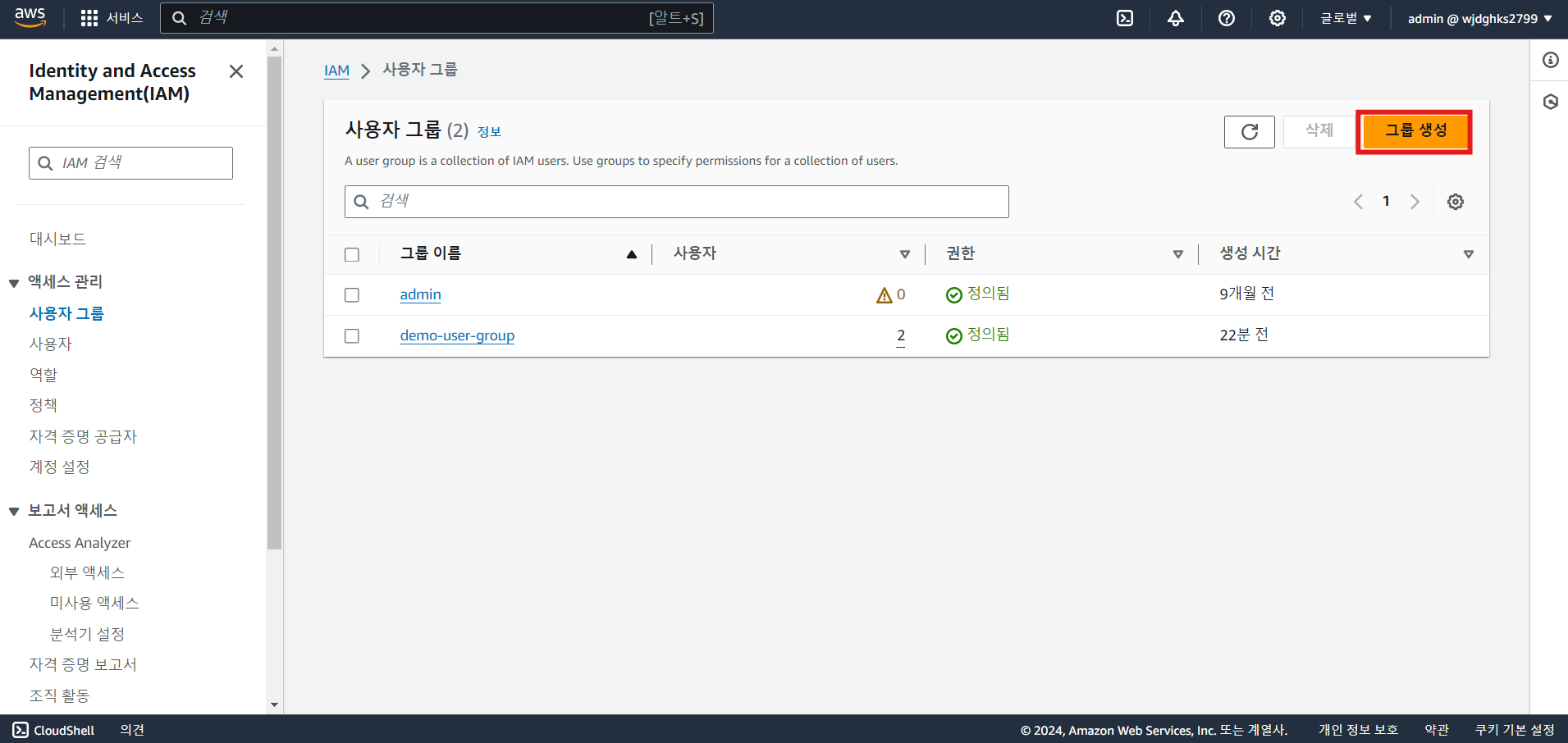Open the info panel icon on right edge
Image resolution: width=1568 pixels, height=743 pixels.
point(1550,60)
